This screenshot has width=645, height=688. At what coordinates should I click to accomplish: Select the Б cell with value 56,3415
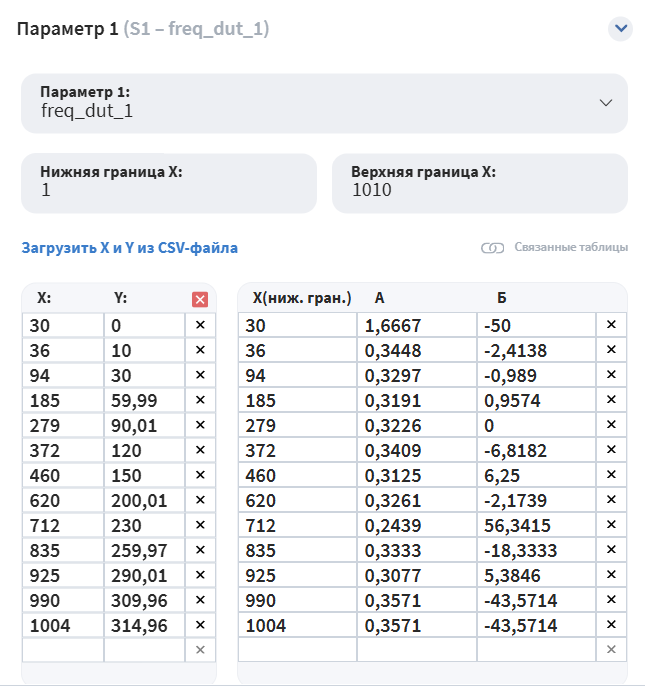pos(535,525)
